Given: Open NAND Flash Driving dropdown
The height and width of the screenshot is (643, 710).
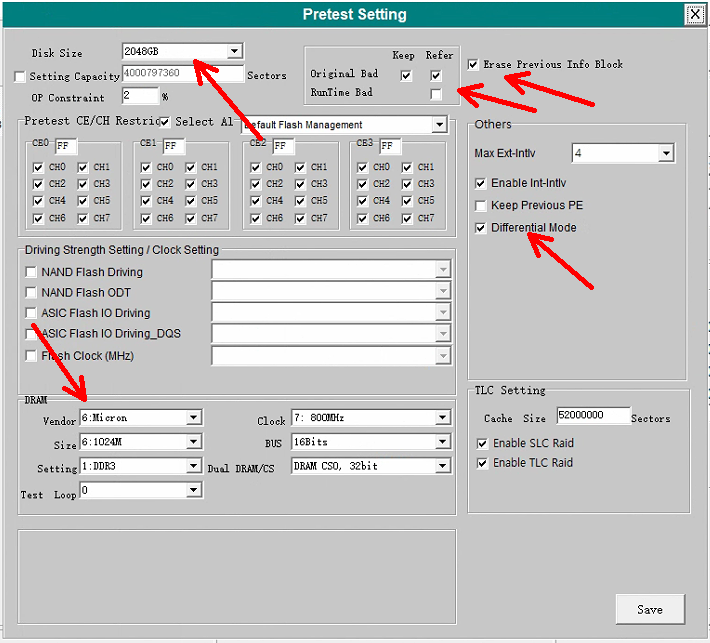Looking at the screenshot, I should [443, 270].
